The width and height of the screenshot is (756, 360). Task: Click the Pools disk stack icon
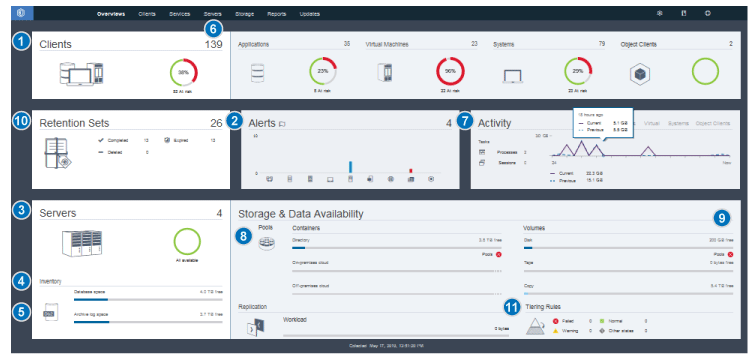click(266, 244)
